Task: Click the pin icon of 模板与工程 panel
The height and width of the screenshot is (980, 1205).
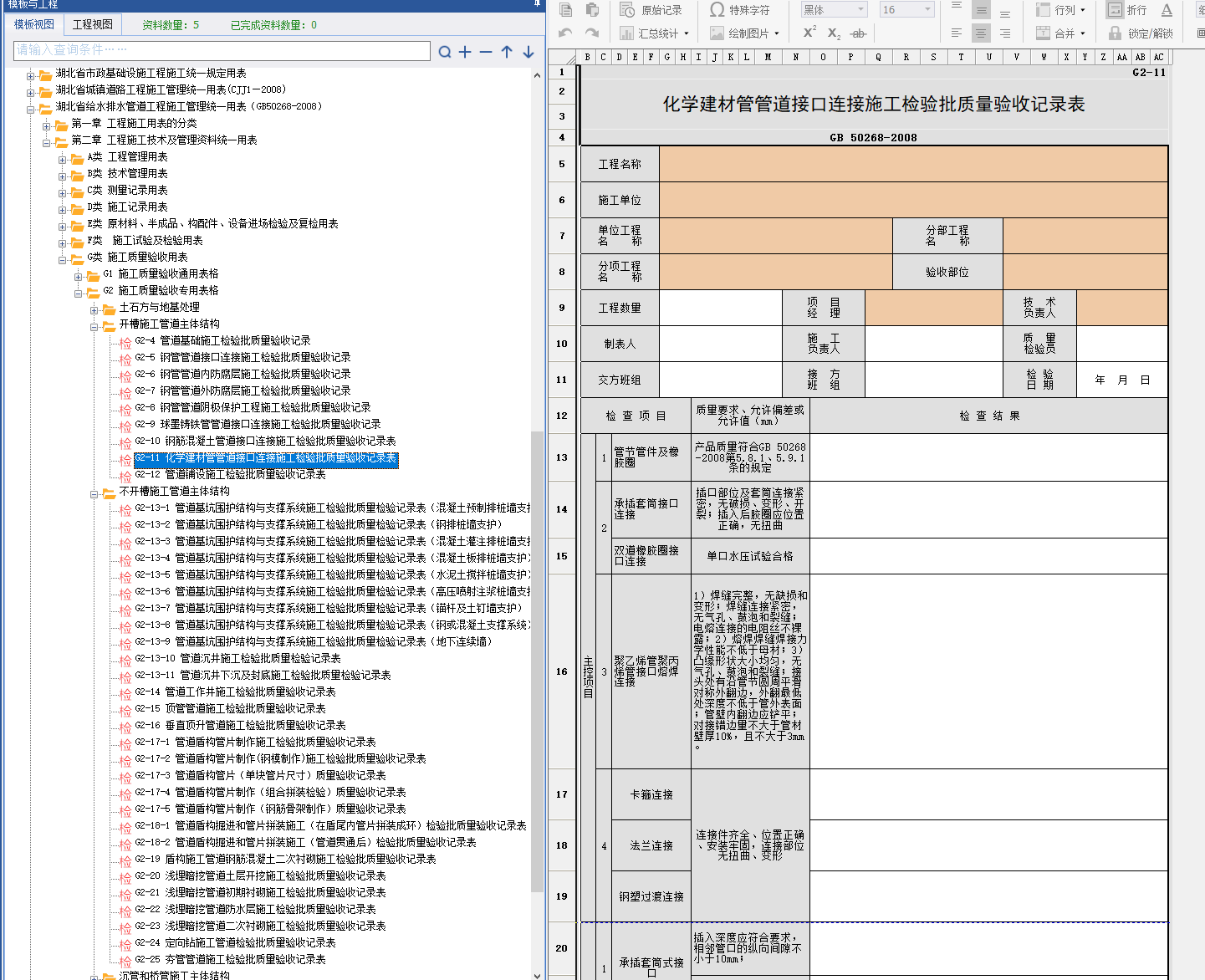Action: click(x=538, y=3)
